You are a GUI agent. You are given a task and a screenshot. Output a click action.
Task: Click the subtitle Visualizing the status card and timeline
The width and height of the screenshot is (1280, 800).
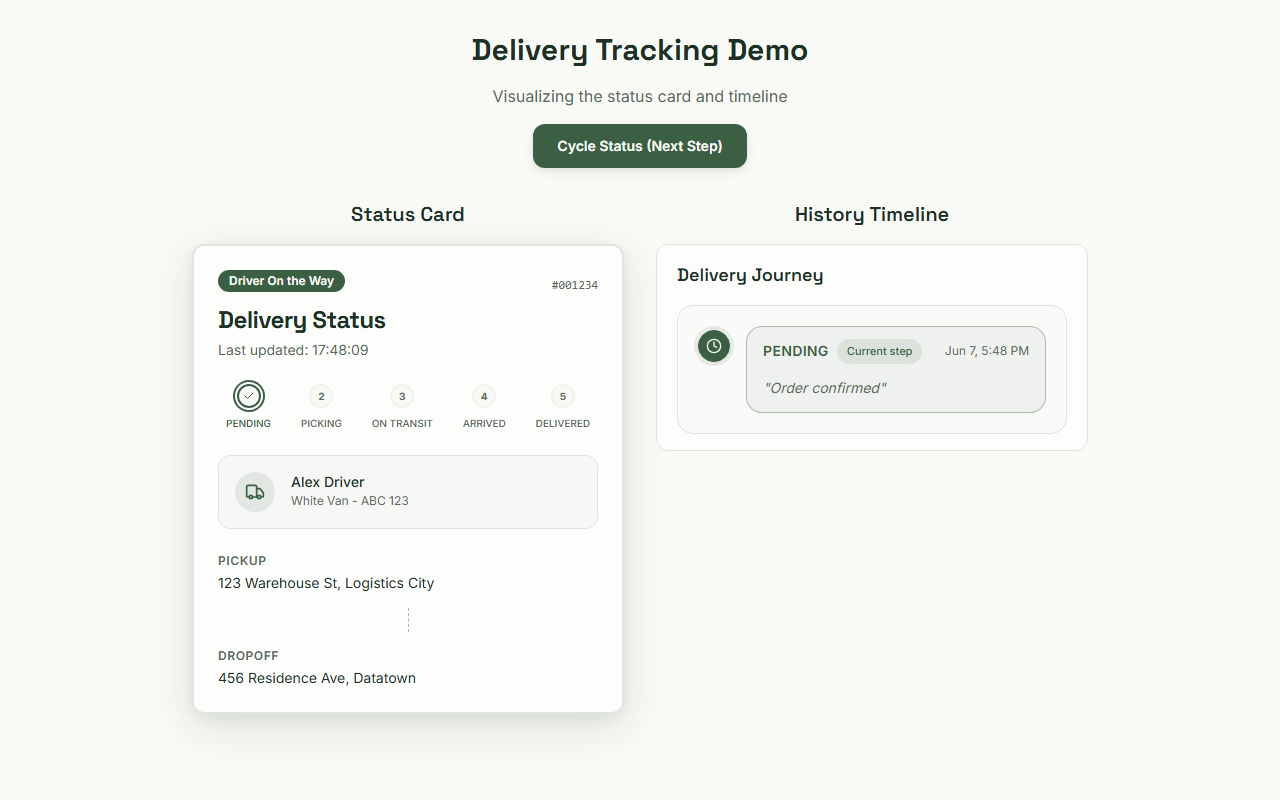[640, 97]
